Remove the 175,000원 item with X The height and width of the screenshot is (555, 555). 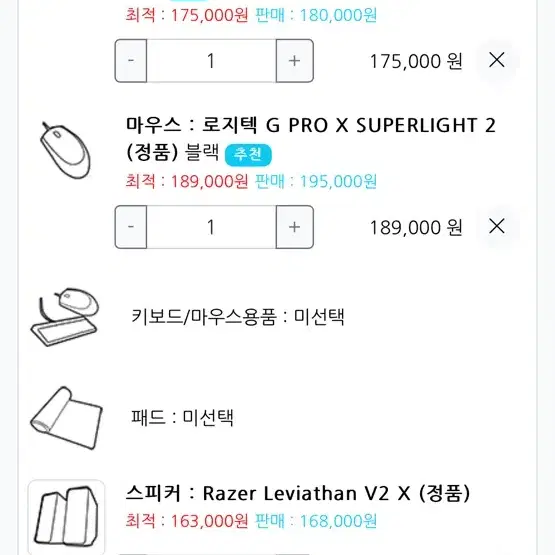tap(497, 60)
